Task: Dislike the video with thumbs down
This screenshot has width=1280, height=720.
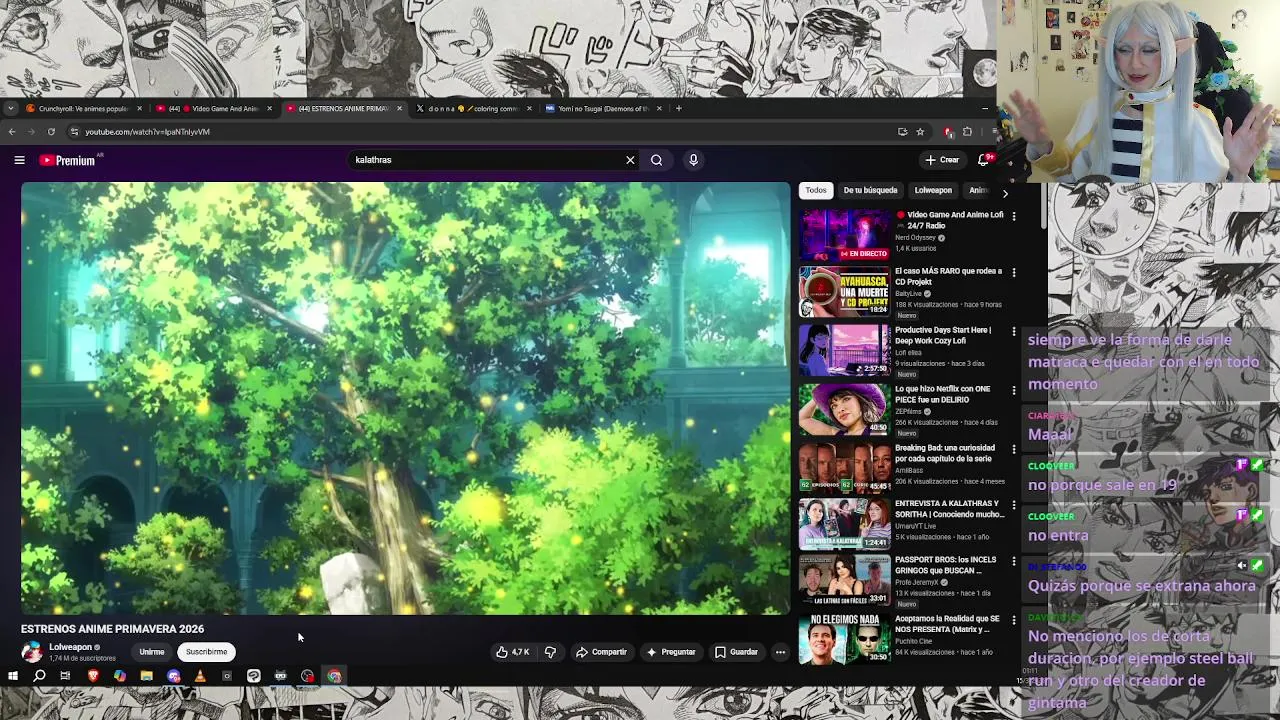Action: [550, 652]
